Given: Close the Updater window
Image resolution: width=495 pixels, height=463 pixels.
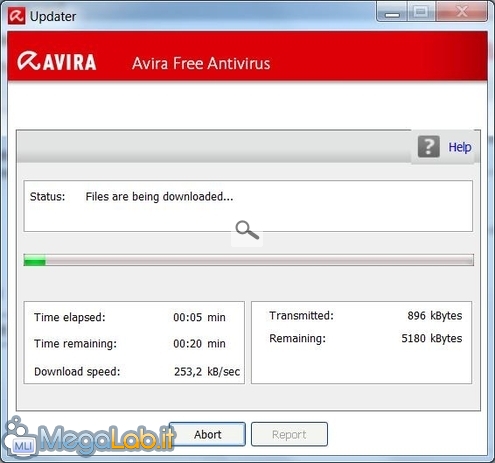Looking at the screenshot, I should (x=462, y=12).
